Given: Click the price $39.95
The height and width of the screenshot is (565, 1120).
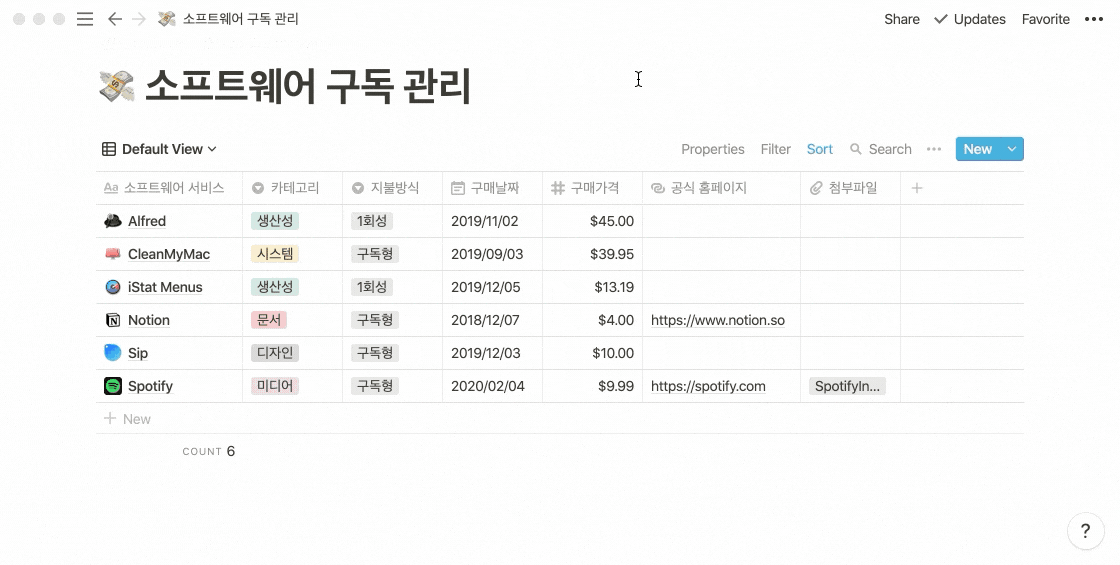Looking at the screenshot, I should [x=611, y=254].
